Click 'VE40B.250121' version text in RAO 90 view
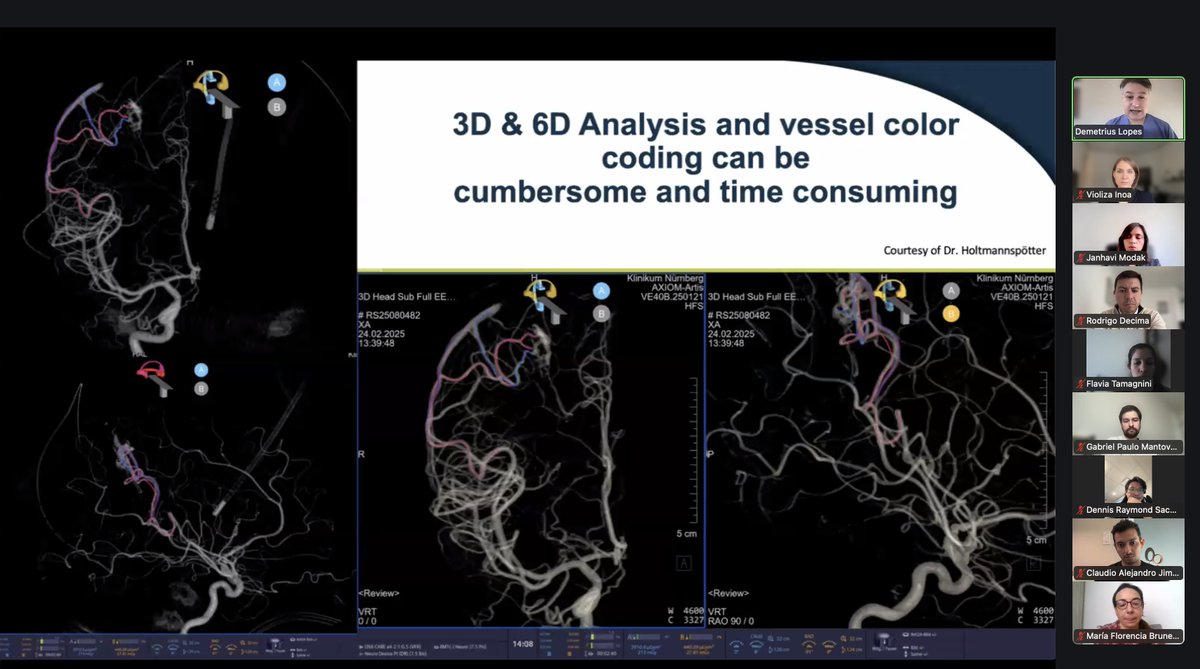 pyautogui.click(x=1022, y=297)
